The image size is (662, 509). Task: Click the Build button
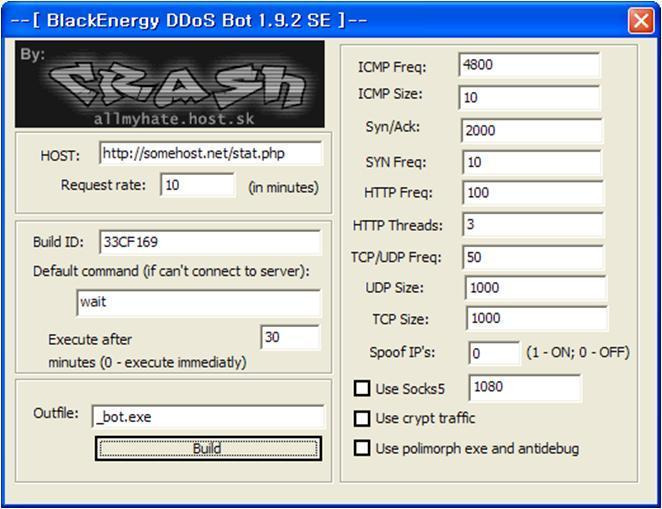(208, 448)
